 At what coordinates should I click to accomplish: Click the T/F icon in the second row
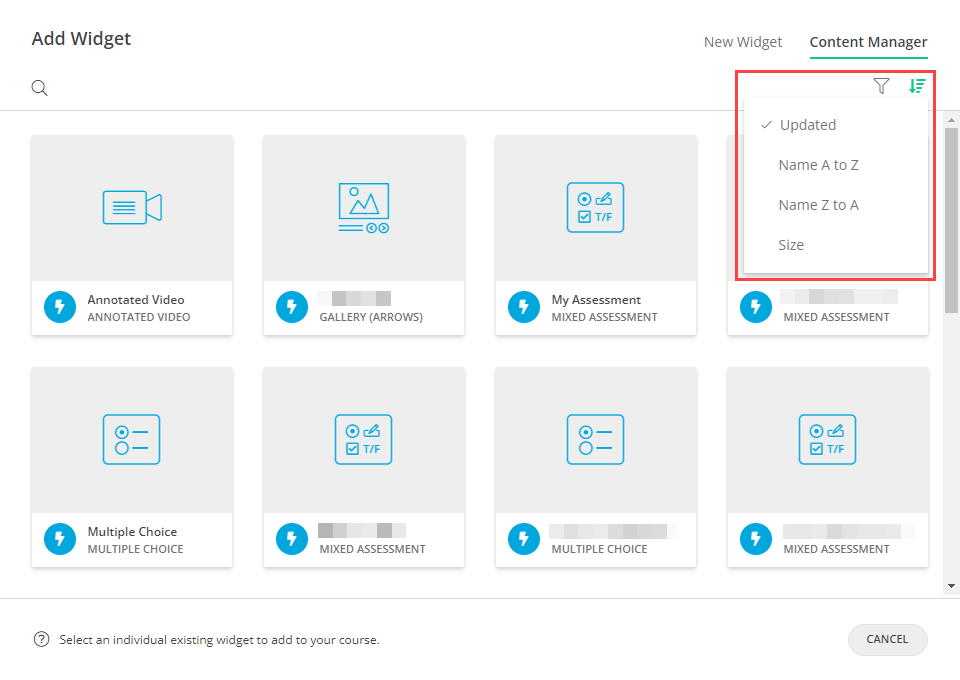(x=364, y=440)
